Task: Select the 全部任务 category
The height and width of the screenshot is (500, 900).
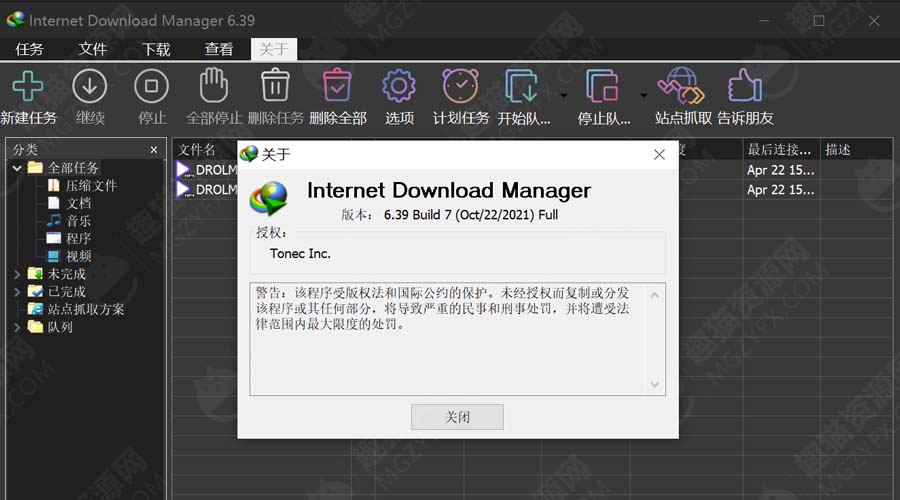Action: [x=73, y=168]
